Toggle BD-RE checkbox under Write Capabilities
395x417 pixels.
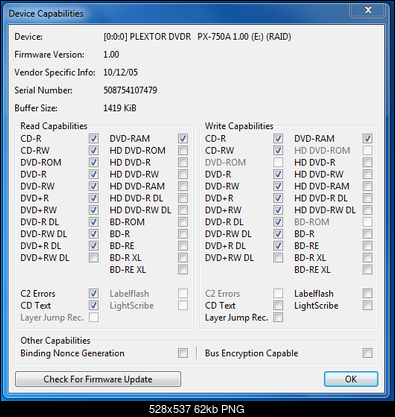[x=367, y=246]
